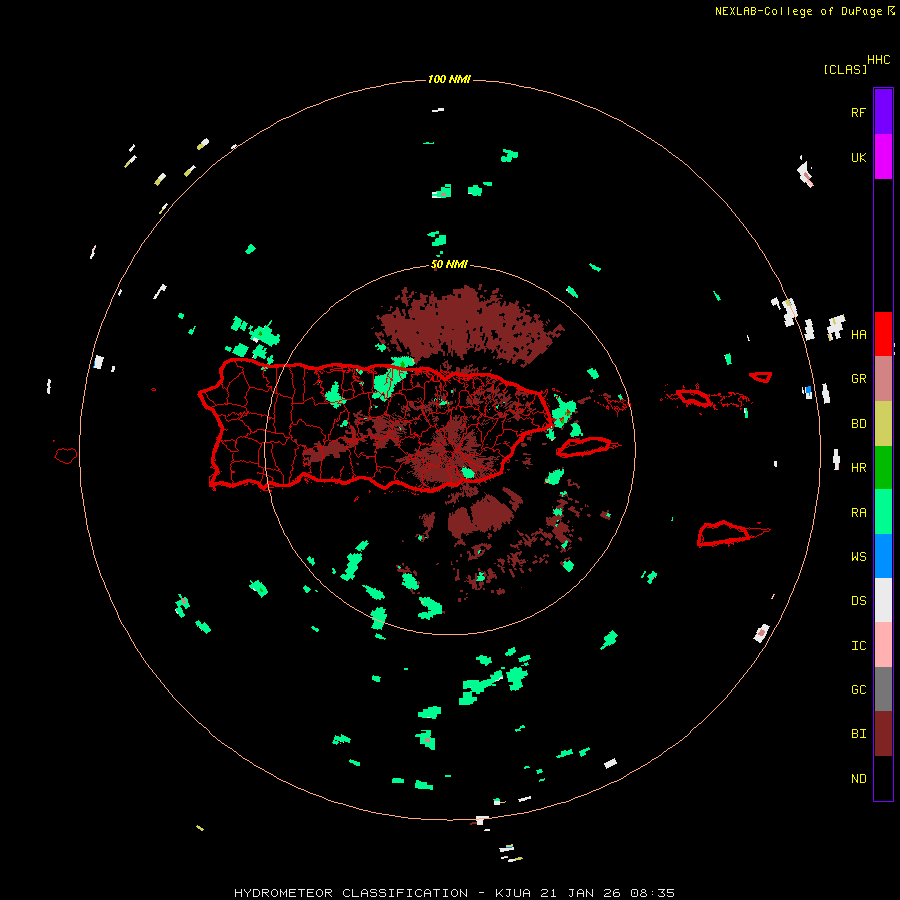
Task: Click the 50 NMI range ring label
Action: tap(449, 265)
